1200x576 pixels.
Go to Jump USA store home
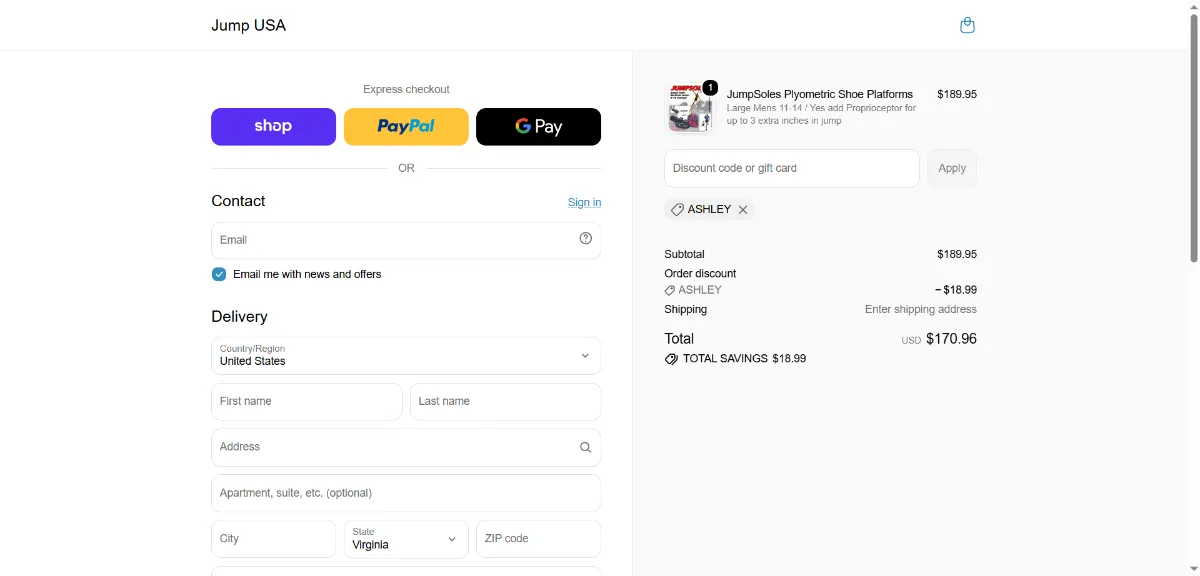coord(248,26)
